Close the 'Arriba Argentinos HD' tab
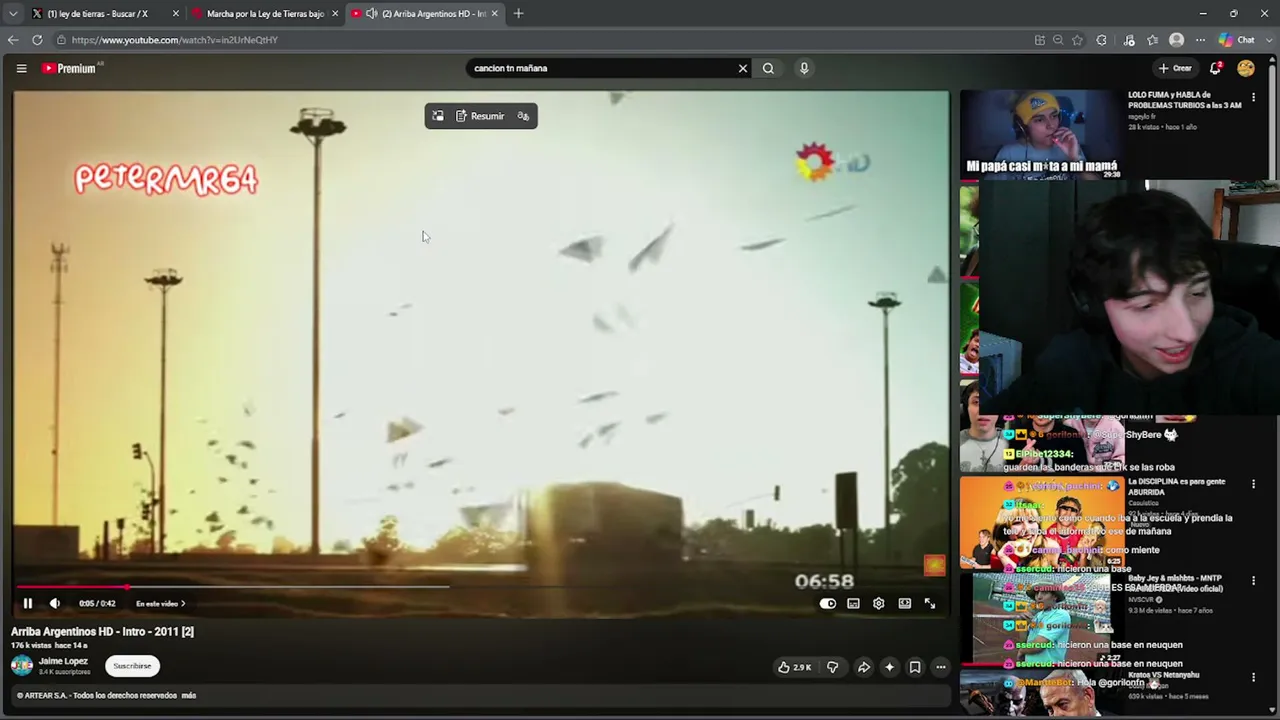 coord(494,14)
